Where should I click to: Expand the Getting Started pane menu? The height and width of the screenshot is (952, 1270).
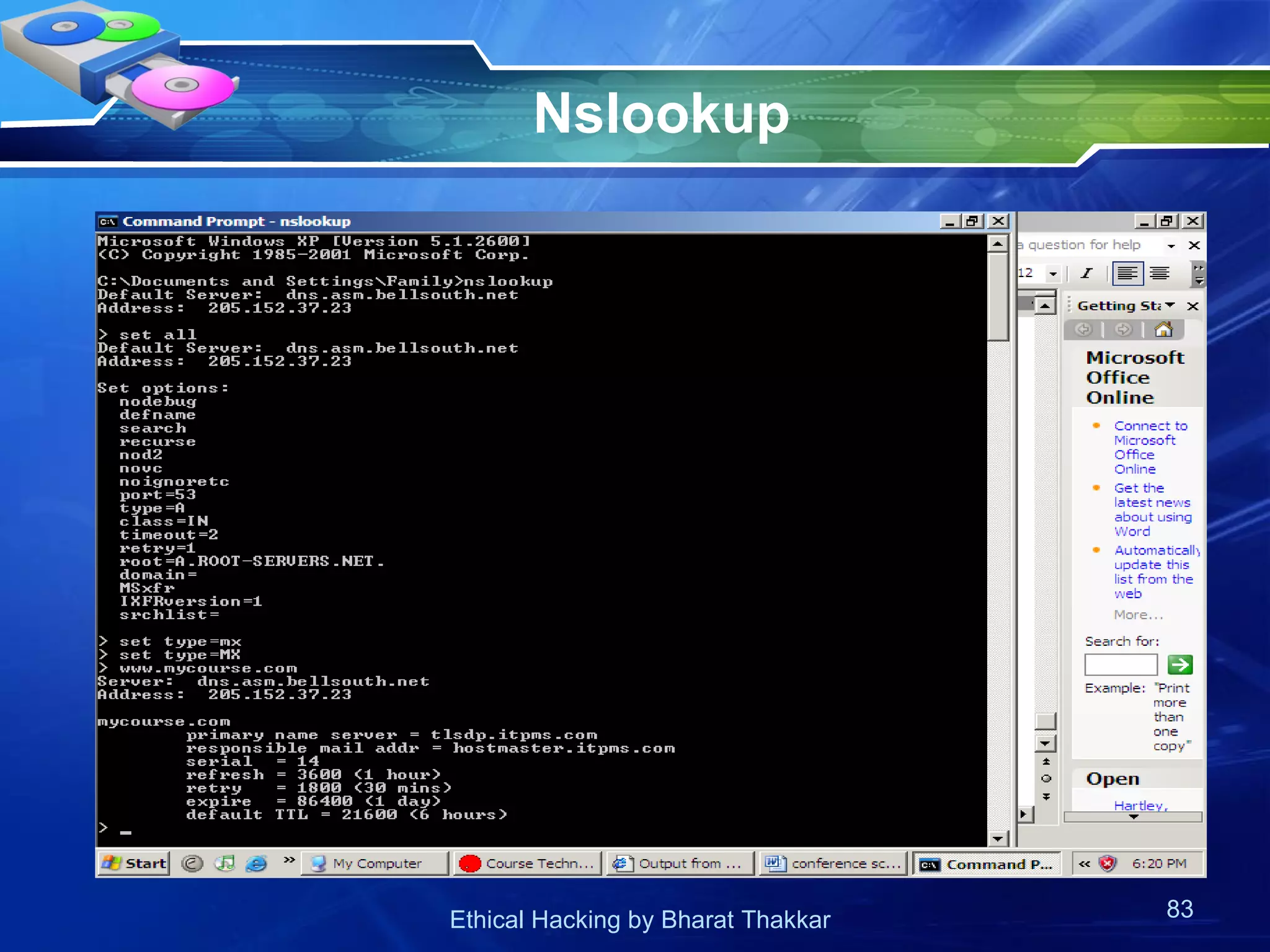pos(1170,306)
